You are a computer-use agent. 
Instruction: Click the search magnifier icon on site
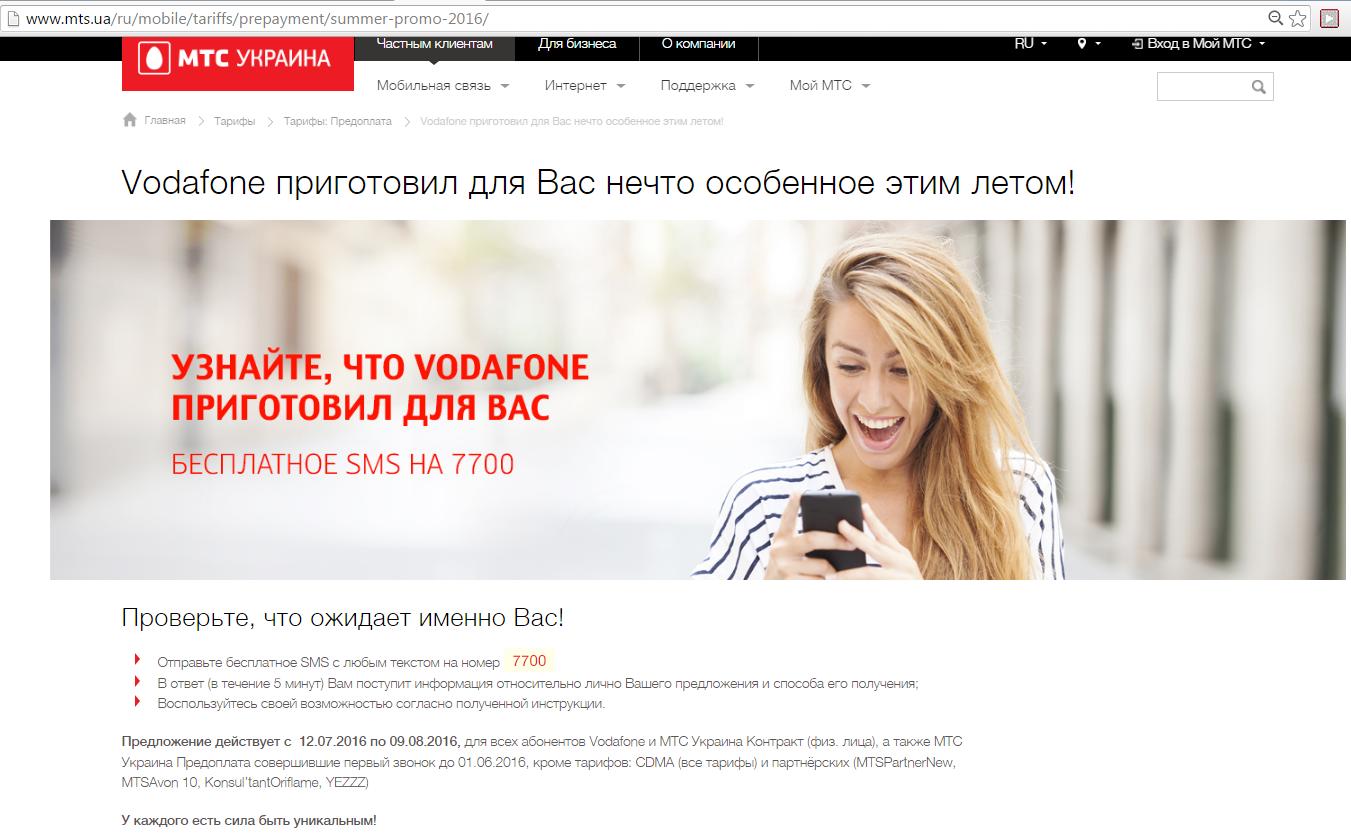tap(1259, 87)
